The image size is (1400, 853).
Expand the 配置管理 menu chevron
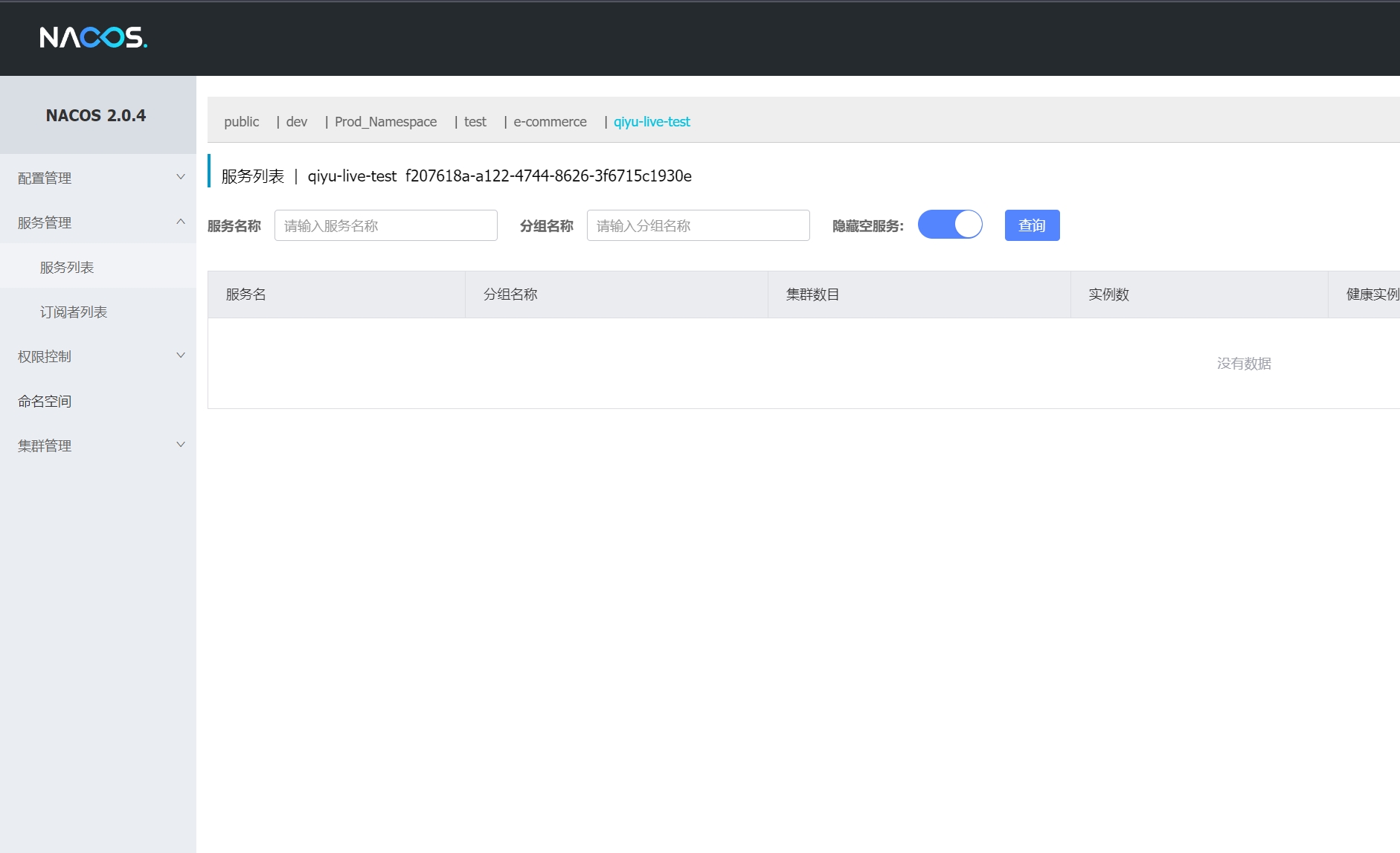pyautogui.click(x=180, y=177)
